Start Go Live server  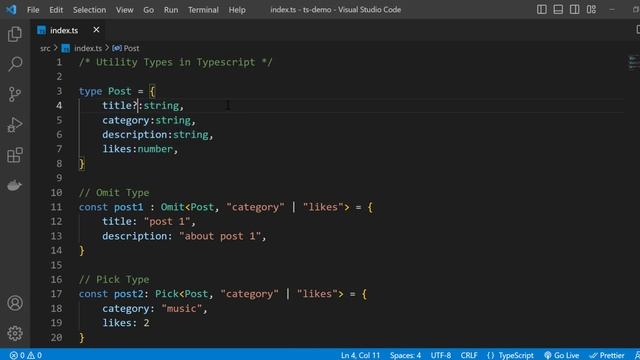pyautogui.click(x=562, y=355)
